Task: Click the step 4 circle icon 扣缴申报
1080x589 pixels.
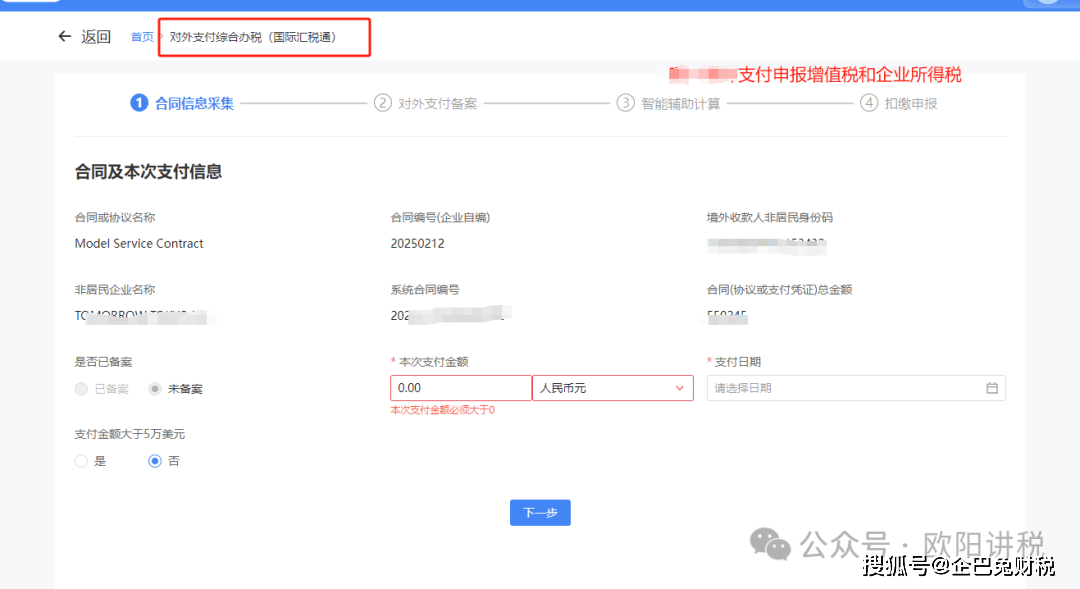Action: 868,103
